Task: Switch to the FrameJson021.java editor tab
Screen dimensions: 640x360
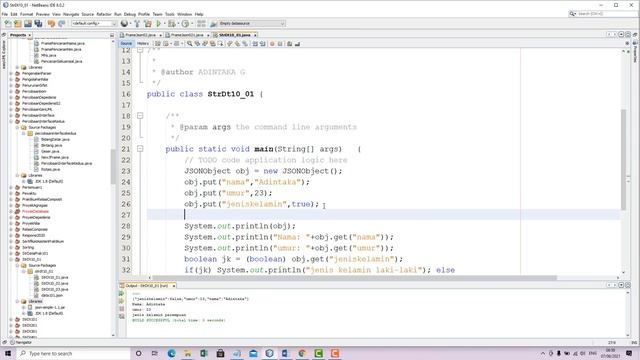Action: pyautogui.click(x=187, y=35)
